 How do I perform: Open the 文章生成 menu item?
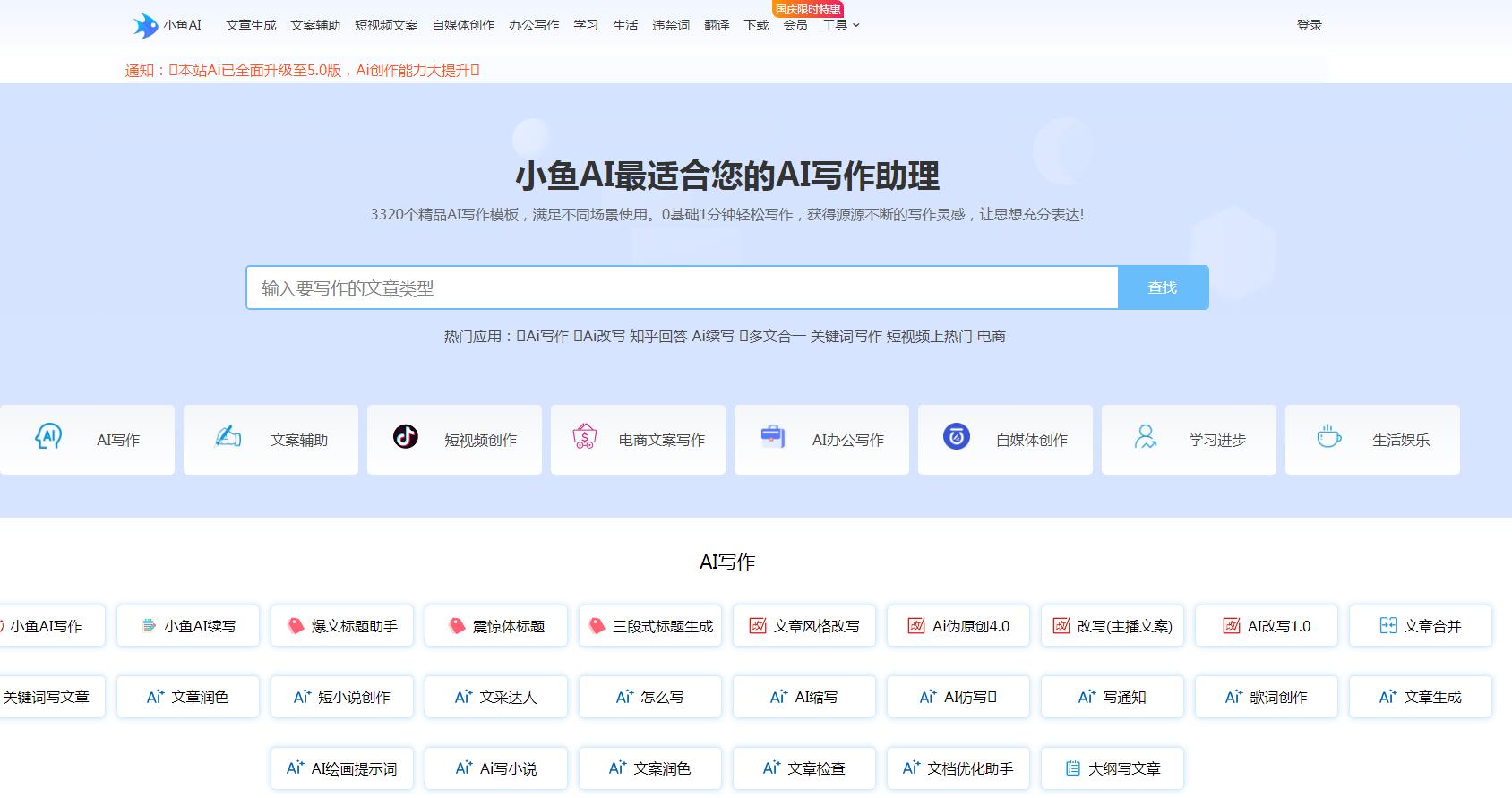point(251,25)
